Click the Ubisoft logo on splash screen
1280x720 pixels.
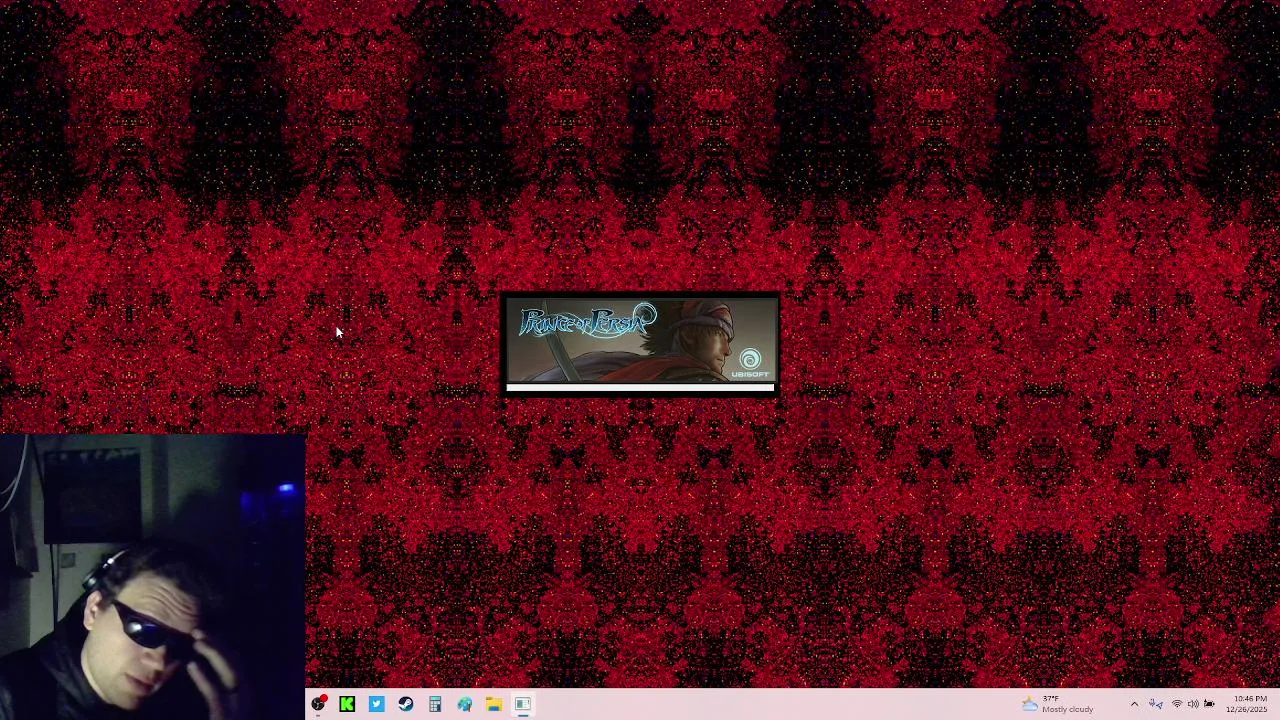(750, 363)
